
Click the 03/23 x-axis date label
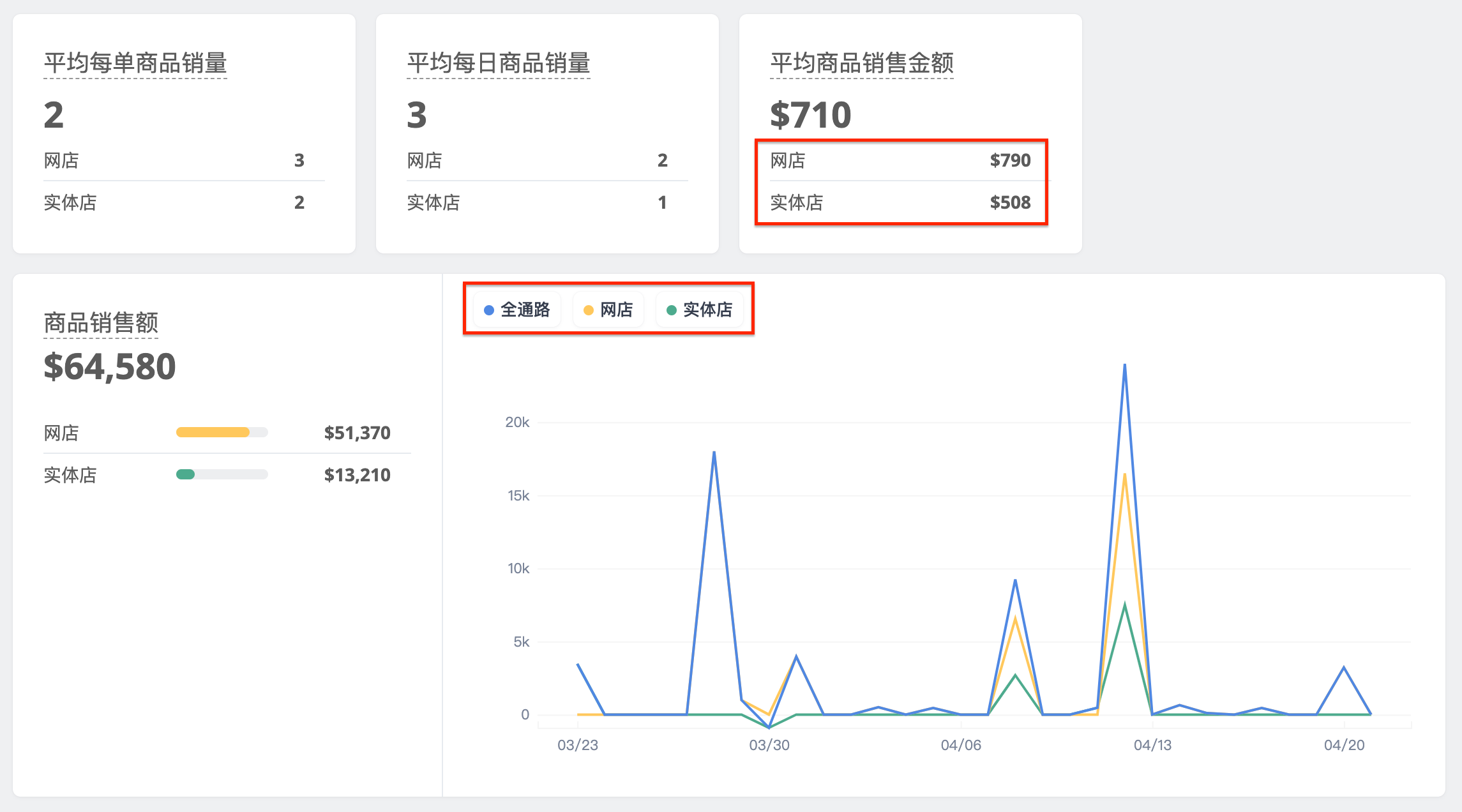coord(578,745)
